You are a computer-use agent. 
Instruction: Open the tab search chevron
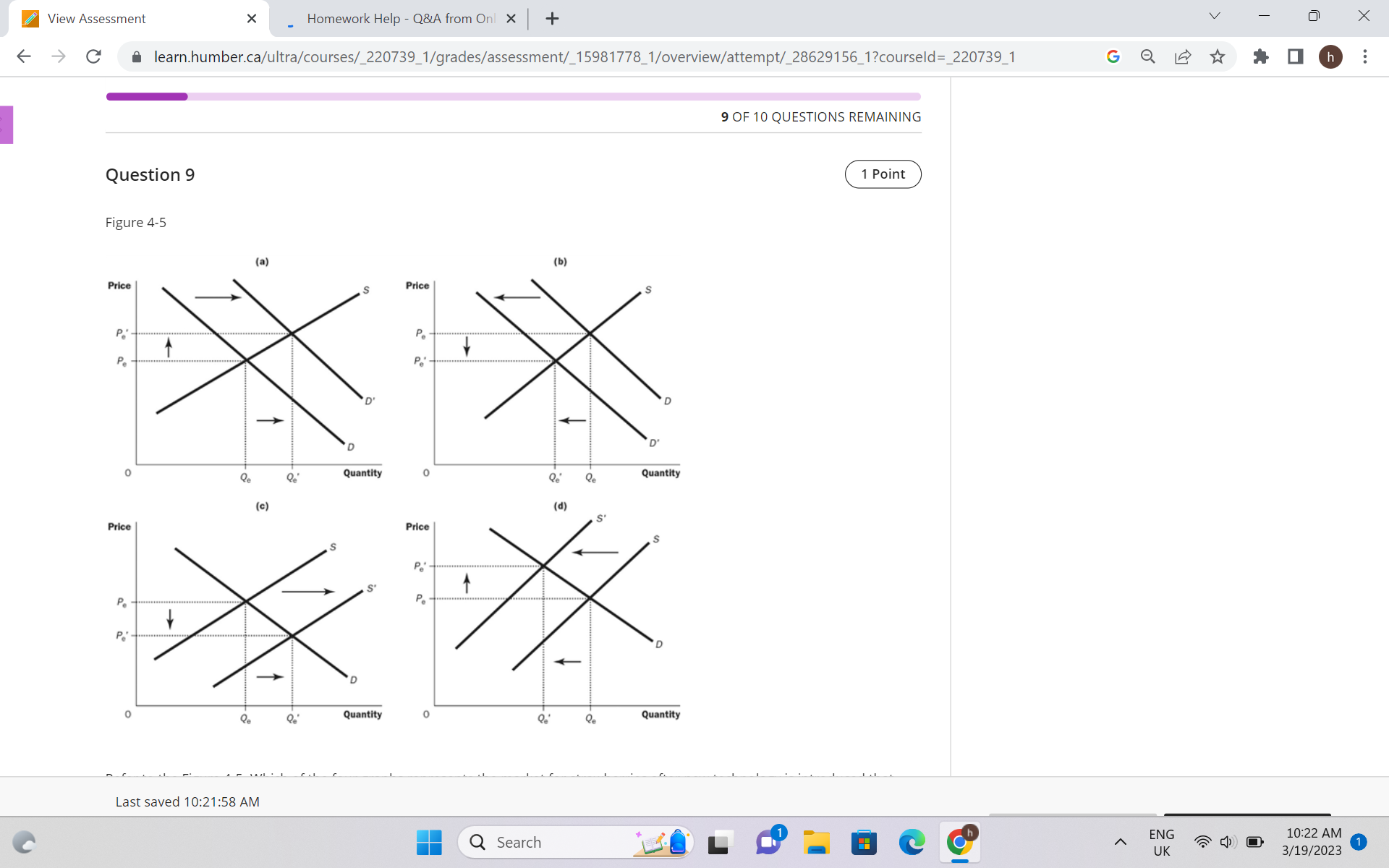click(x=1214, y=15)
